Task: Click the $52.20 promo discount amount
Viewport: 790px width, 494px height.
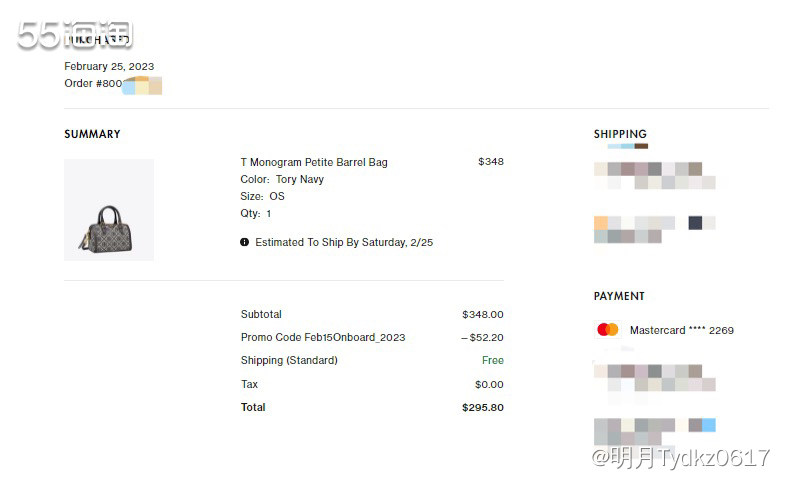Action: click(x=482, y=337)
